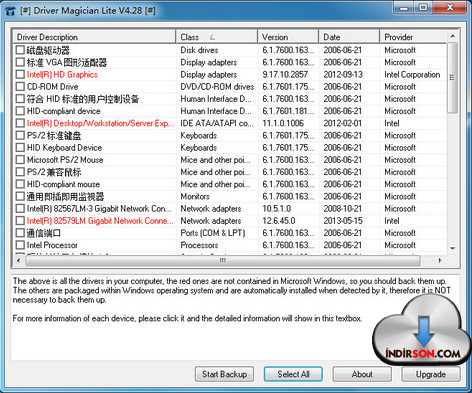This screenshot has width=472, height=393.
Task: Select the HID Keyboard Device name text
Action: [x=64, y=148]
